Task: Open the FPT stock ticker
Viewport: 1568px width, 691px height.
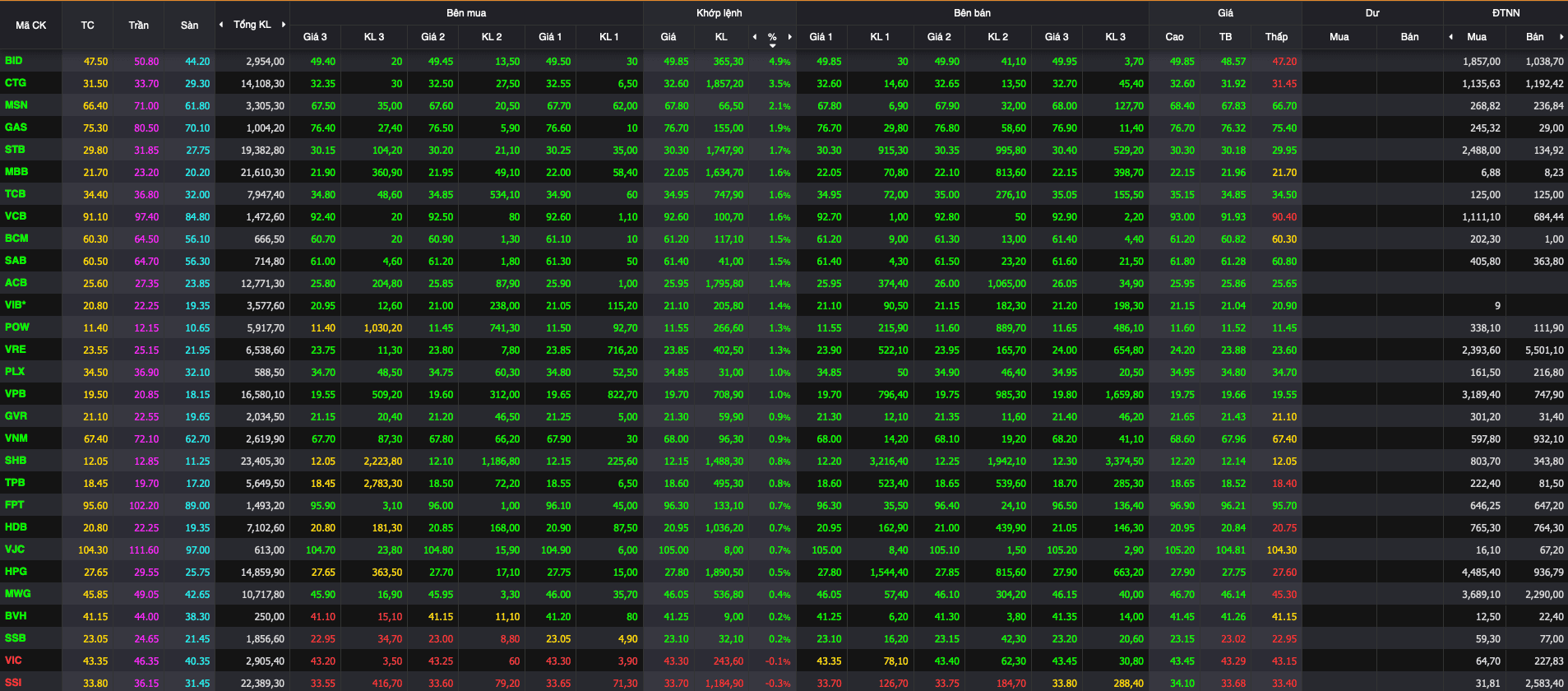Action: pos(14,505)
